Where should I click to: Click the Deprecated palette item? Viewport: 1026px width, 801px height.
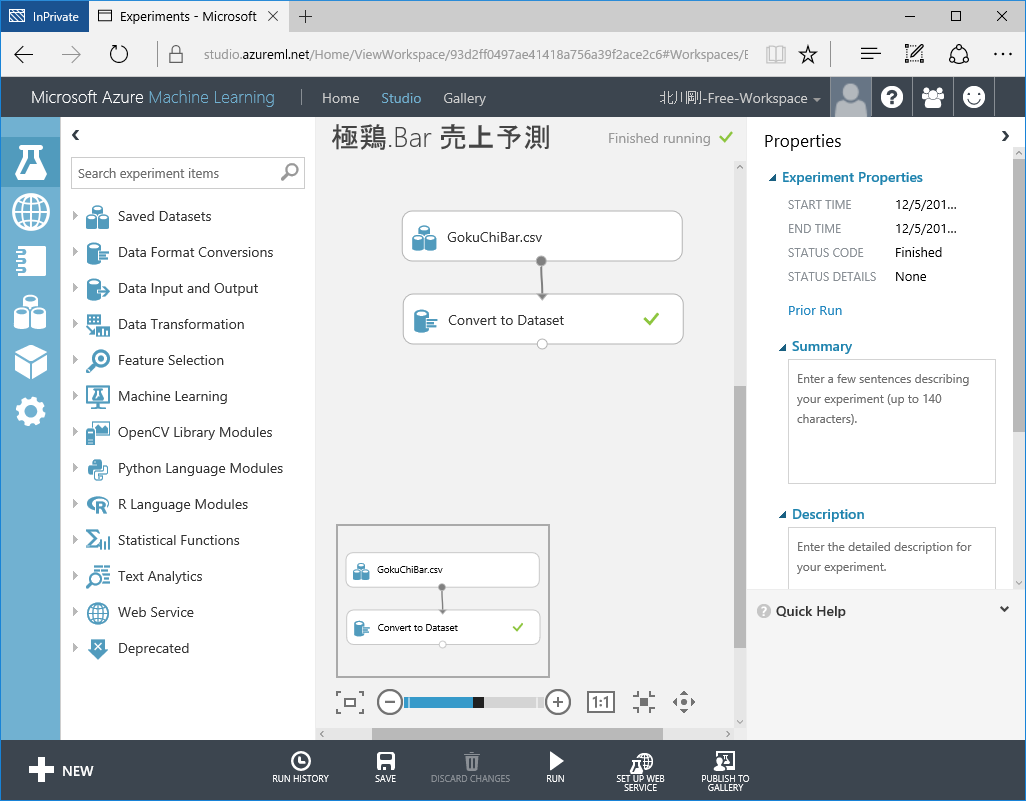(x=154, y=648)
